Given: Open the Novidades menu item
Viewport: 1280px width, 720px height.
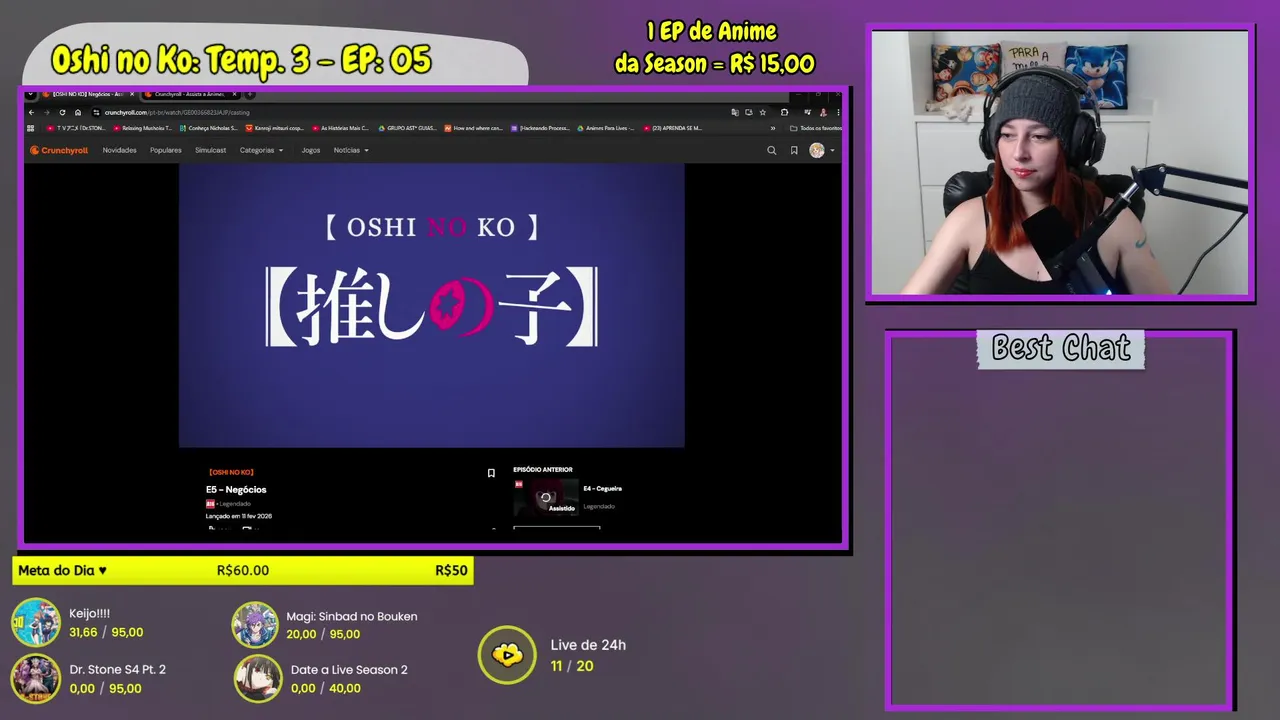Looking at the screenshot, I should (x=119, y=150).
